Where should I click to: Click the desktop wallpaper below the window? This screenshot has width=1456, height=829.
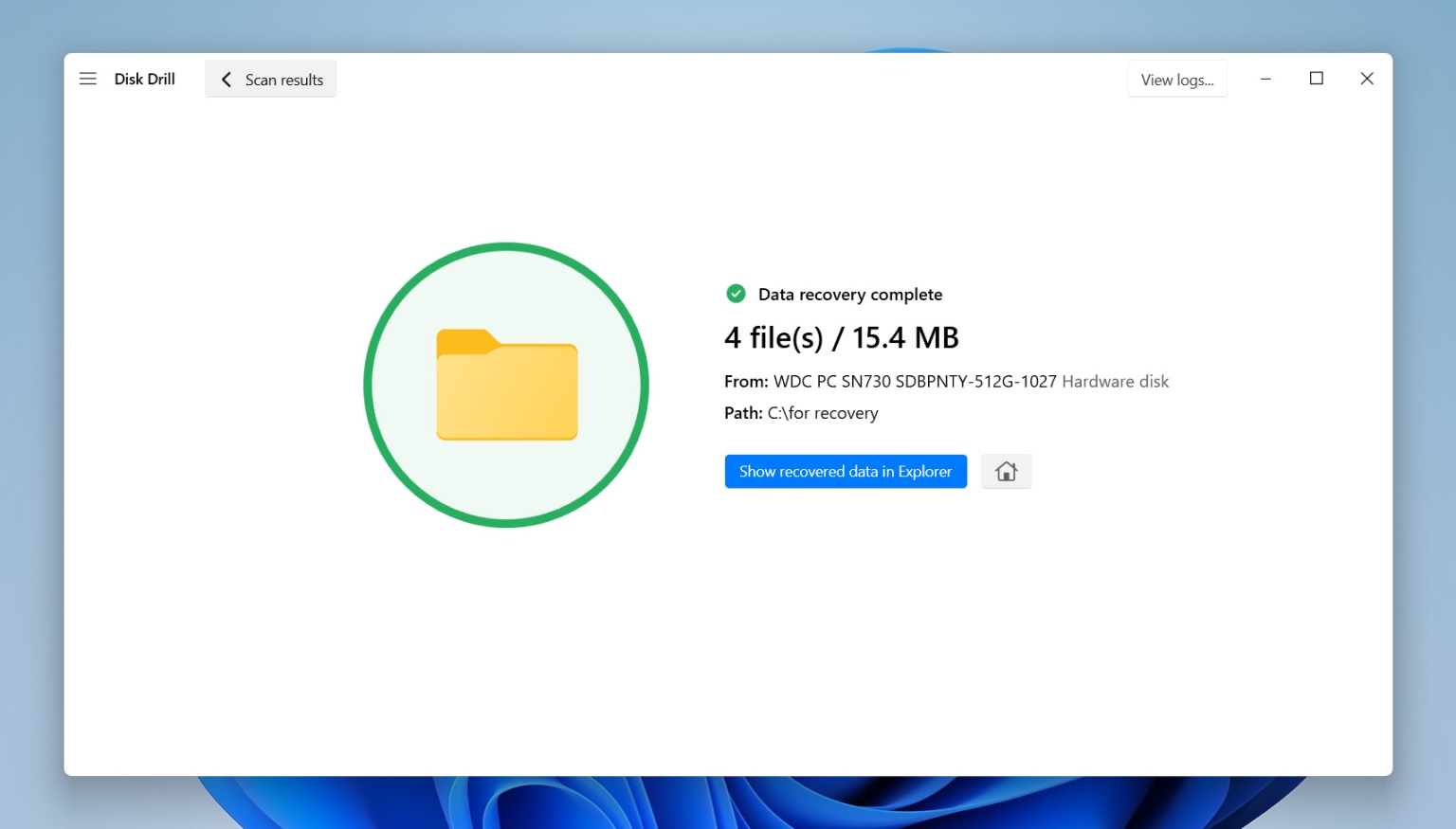click(720, 803)
